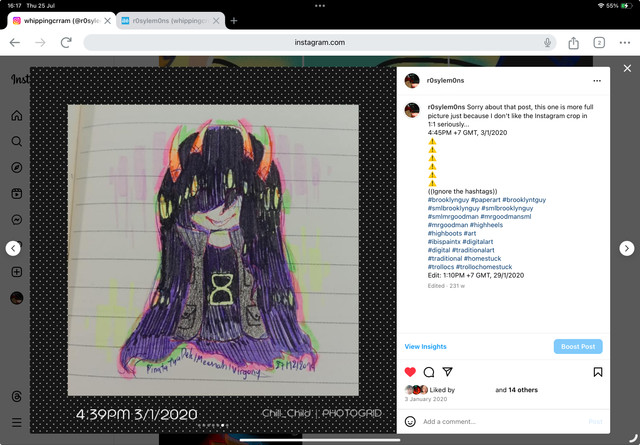Go to the next post with the right arrow
The height and width of the screenshot is (445, 640).
coord(627,248)
